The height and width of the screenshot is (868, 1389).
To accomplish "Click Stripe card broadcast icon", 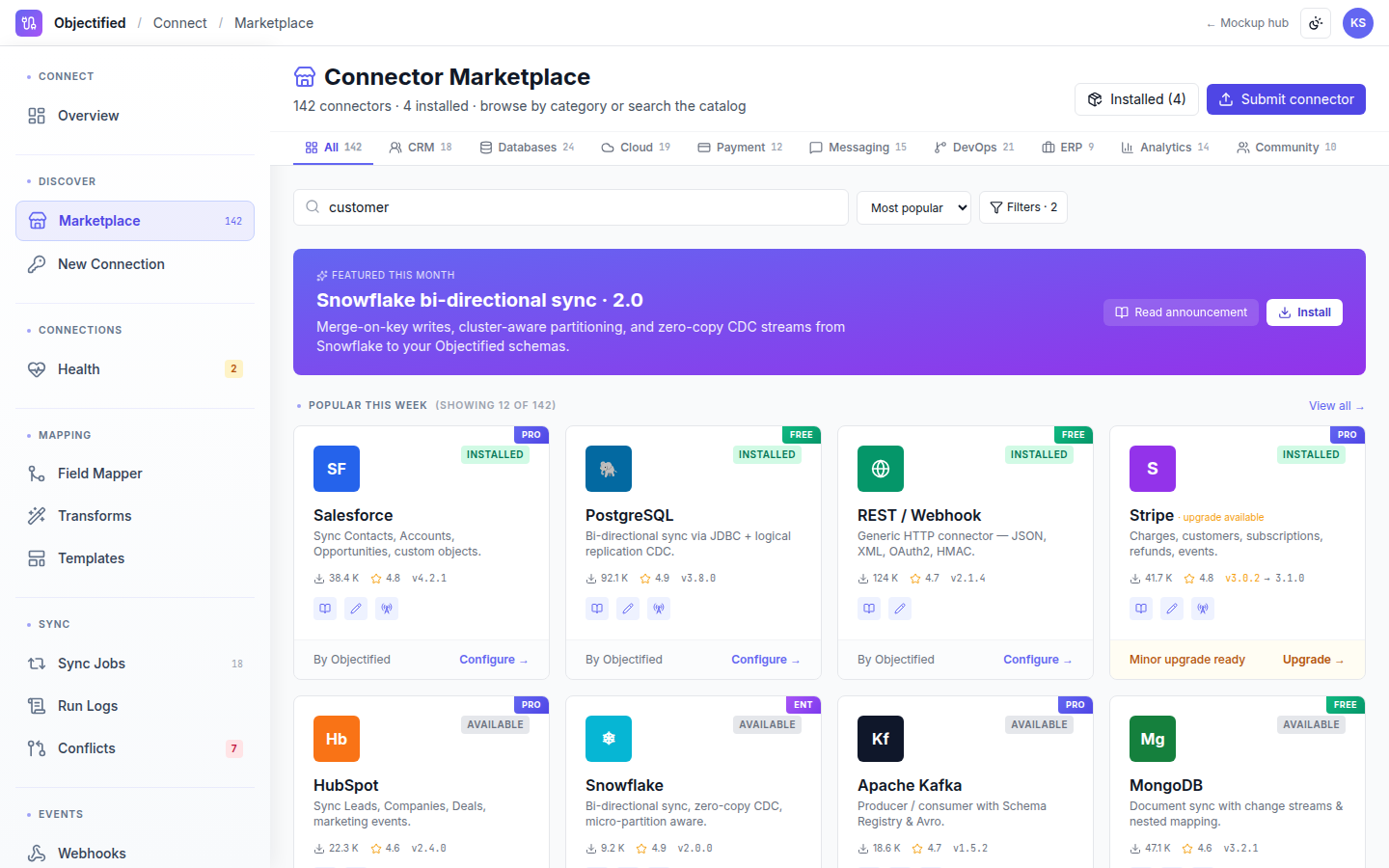I will pos(1203,609).
